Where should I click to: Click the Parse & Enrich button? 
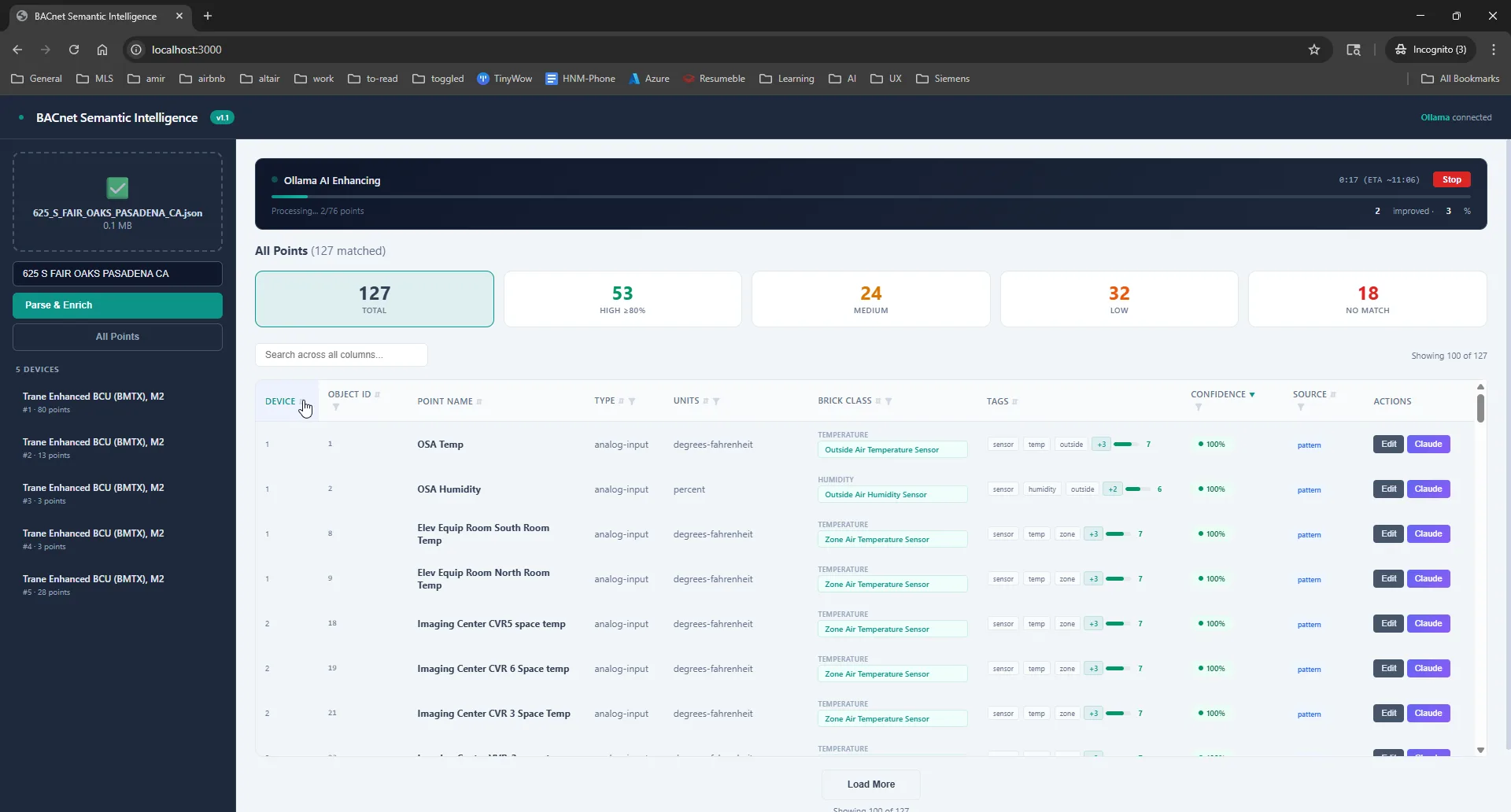click(117, 305)
